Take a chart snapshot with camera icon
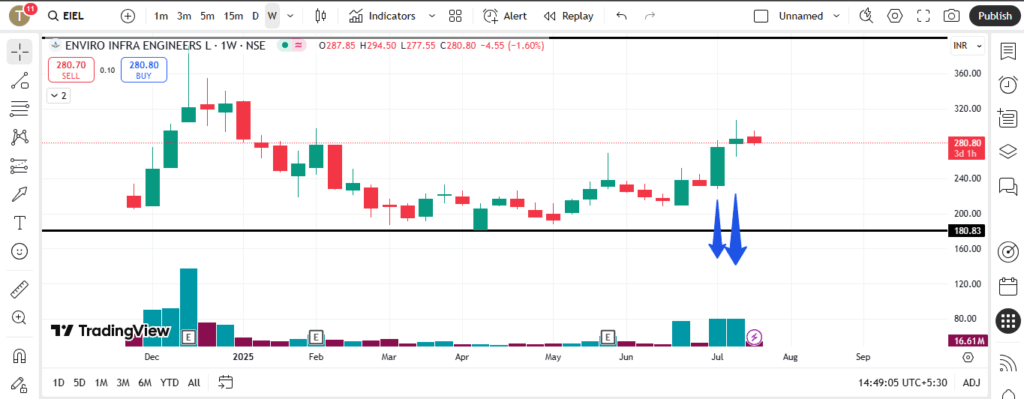Screen dimensions: 1024x399 pos(952,16)
